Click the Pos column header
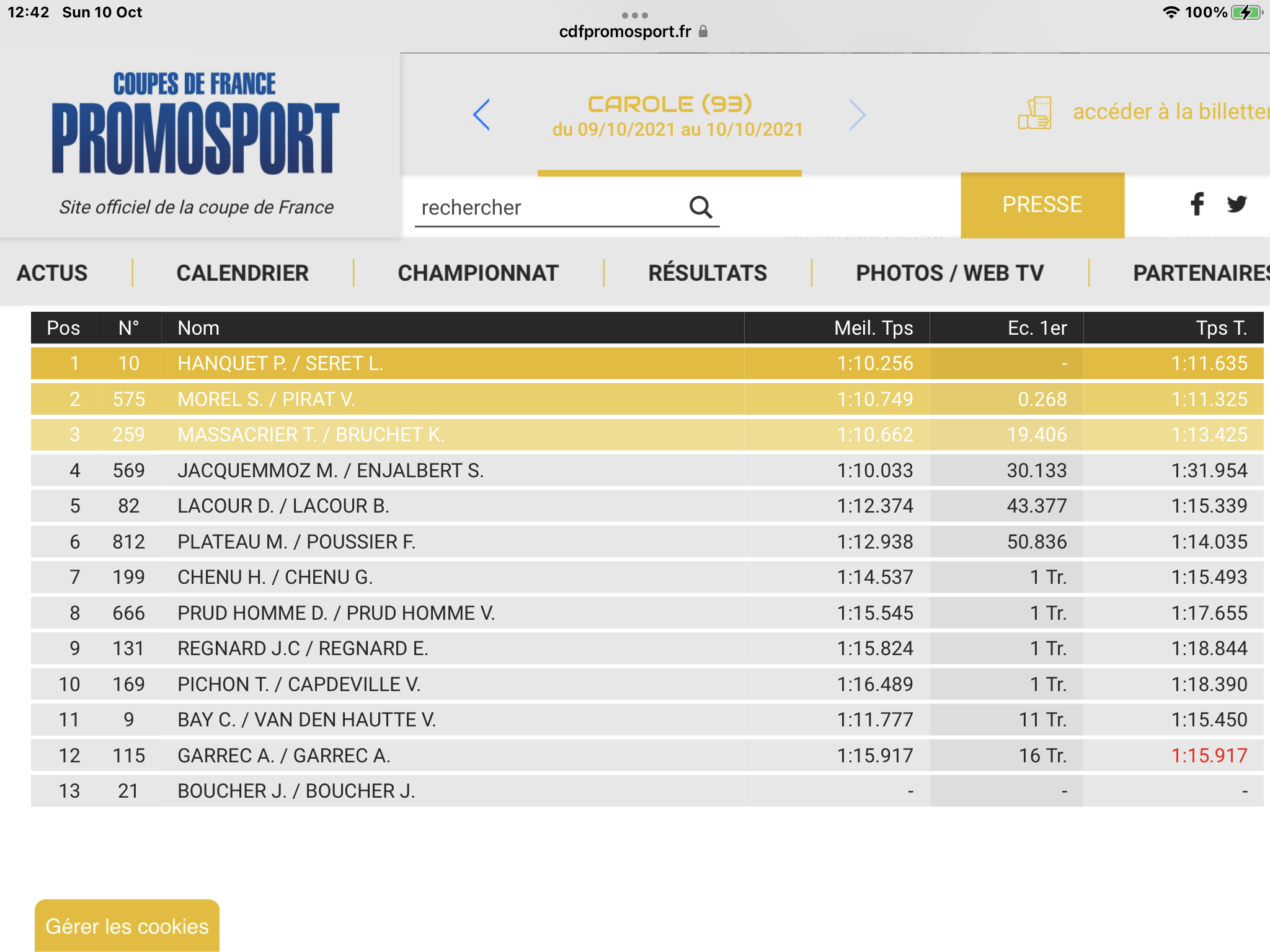The width and height of the screenshot is (1270, 952). point(64,328)
